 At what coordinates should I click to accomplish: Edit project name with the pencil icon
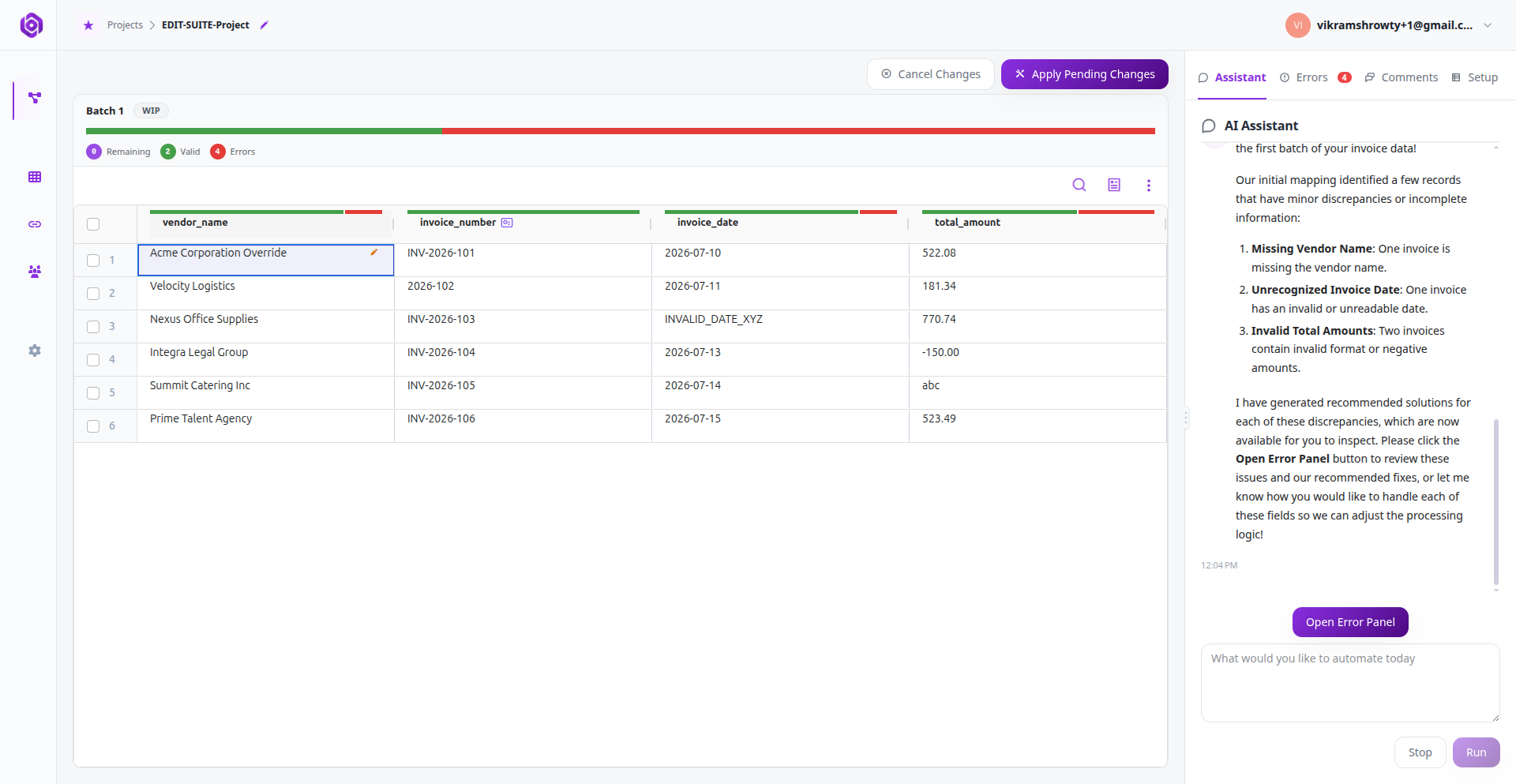pyautogui.click(x=265, y=25)
